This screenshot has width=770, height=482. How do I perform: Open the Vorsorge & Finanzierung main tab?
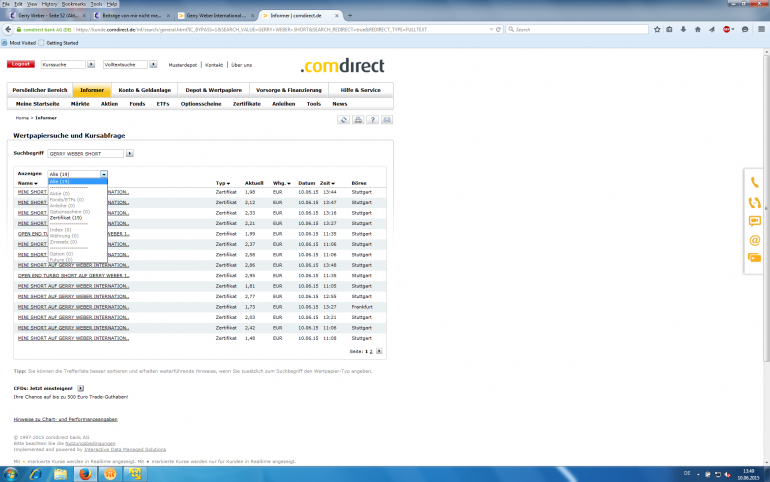289,90
